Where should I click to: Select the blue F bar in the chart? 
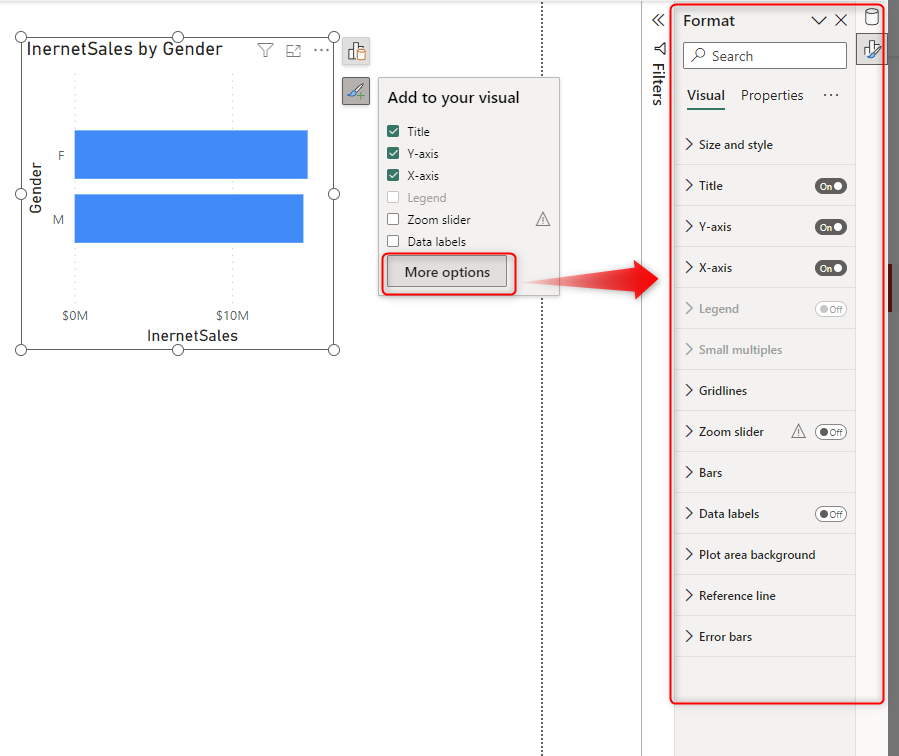coord(190,154)
